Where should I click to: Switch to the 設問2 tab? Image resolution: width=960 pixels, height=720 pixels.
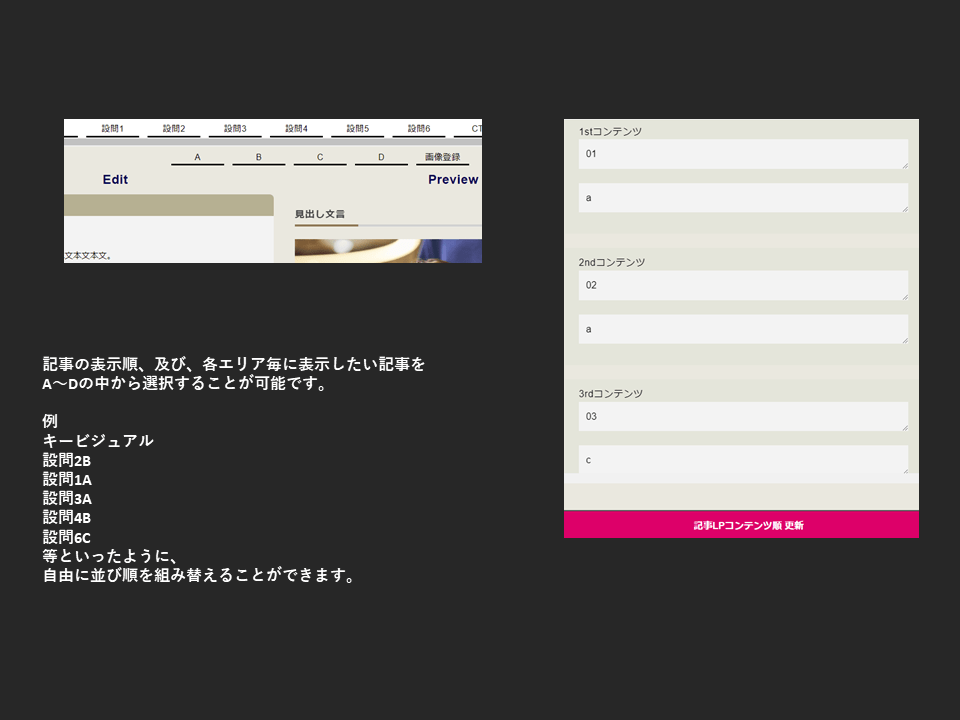coord(174,129)
